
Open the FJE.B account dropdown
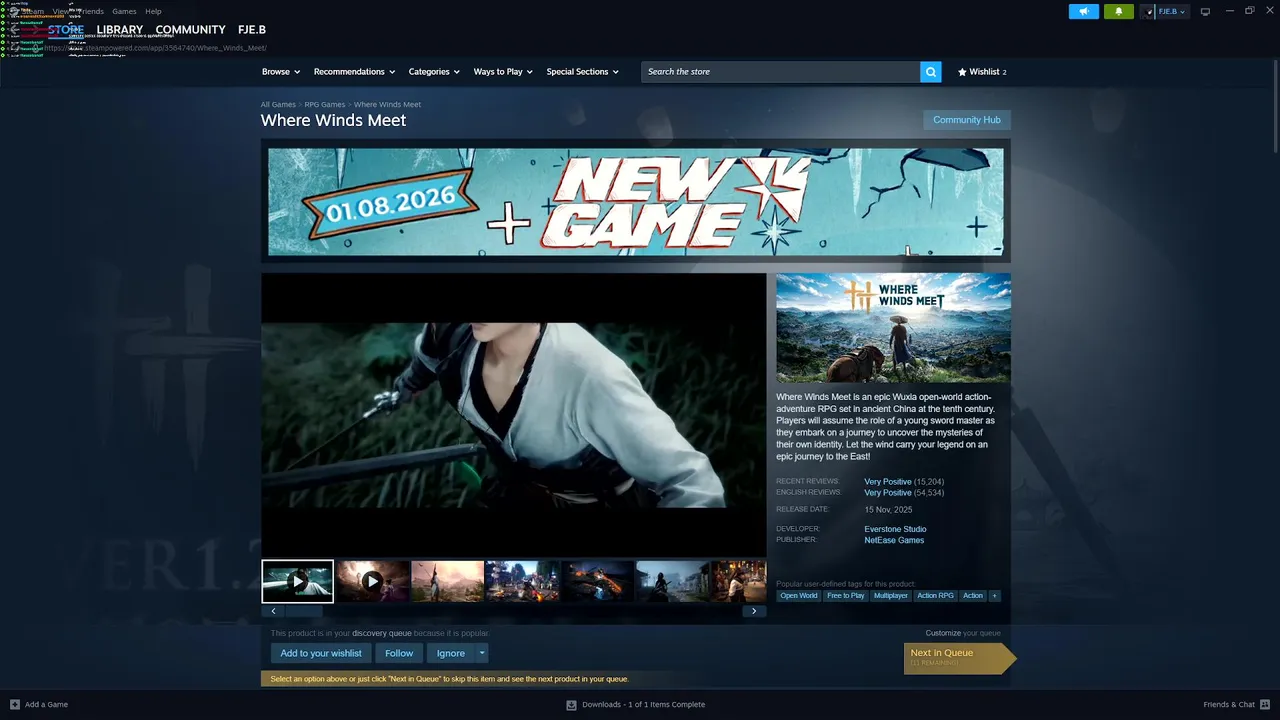point(1171,12)
